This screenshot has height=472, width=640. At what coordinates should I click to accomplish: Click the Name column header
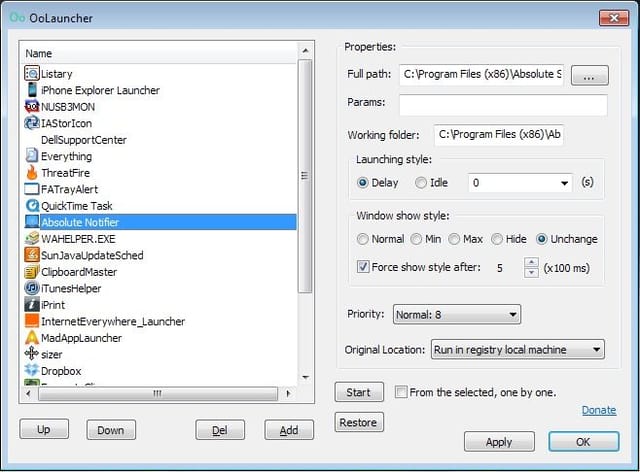pyautogui.click(x=159, y=53)
